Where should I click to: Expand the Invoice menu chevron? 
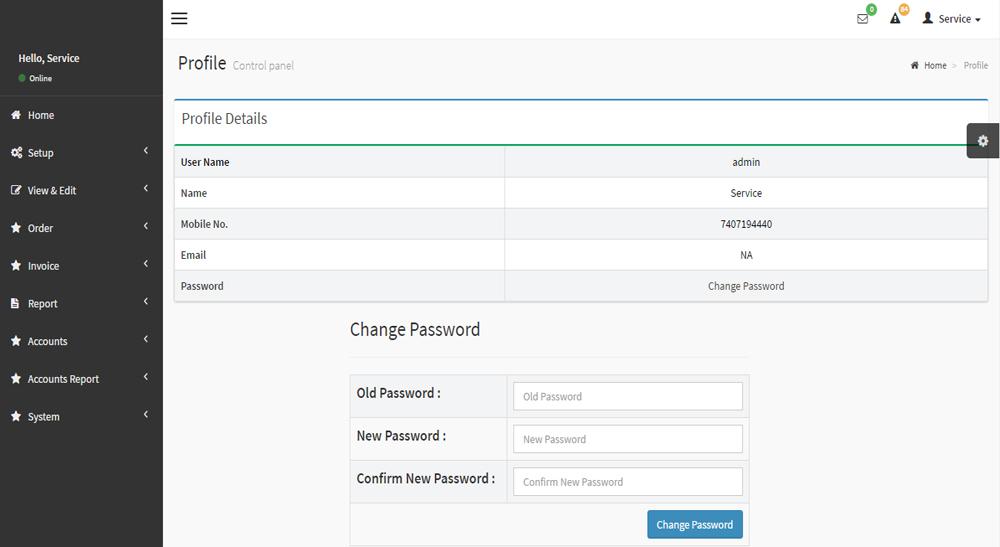146,263
